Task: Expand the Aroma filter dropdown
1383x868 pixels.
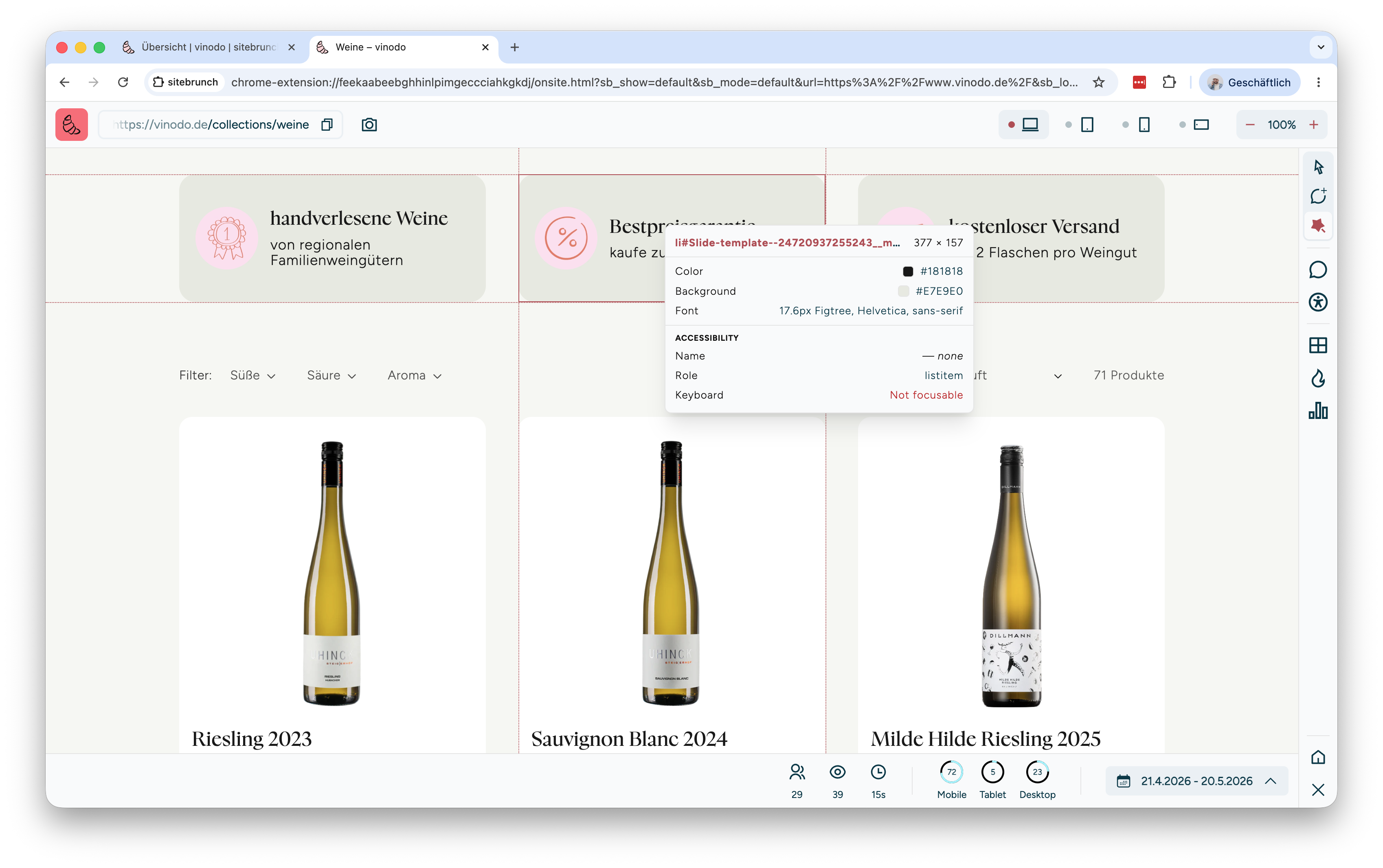Action: [x=415, y=375]
